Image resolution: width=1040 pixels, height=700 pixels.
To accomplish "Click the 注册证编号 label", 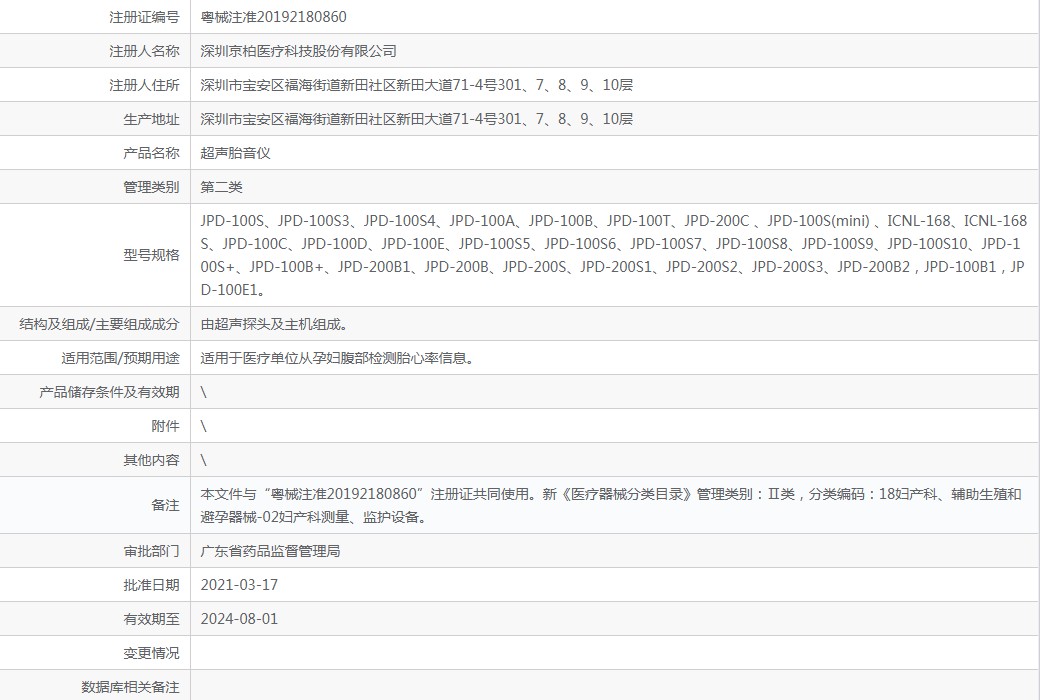I will pos(144,17).
